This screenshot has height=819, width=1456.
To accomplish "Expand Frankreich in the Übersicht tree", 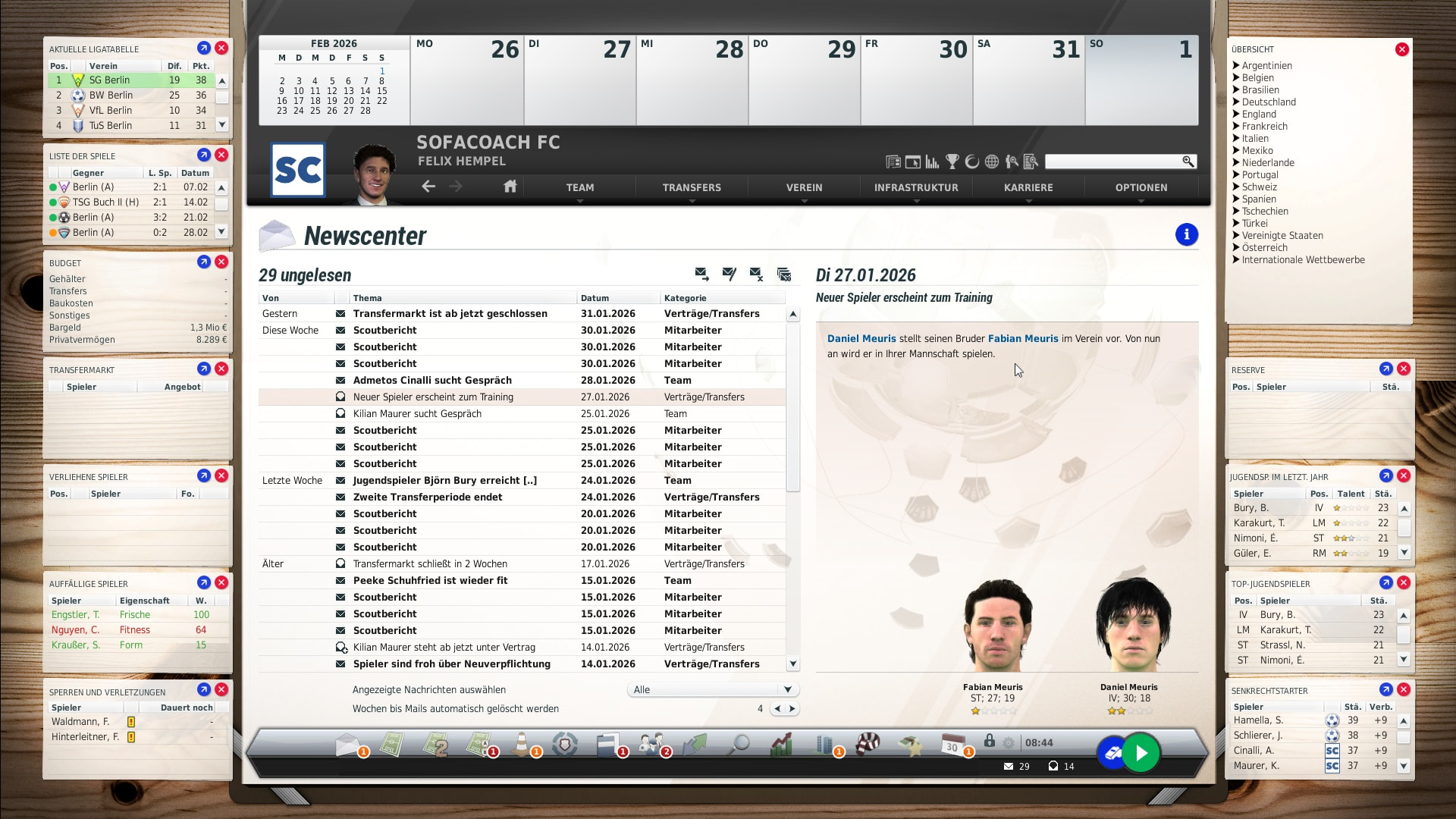I will point(1236,127).
